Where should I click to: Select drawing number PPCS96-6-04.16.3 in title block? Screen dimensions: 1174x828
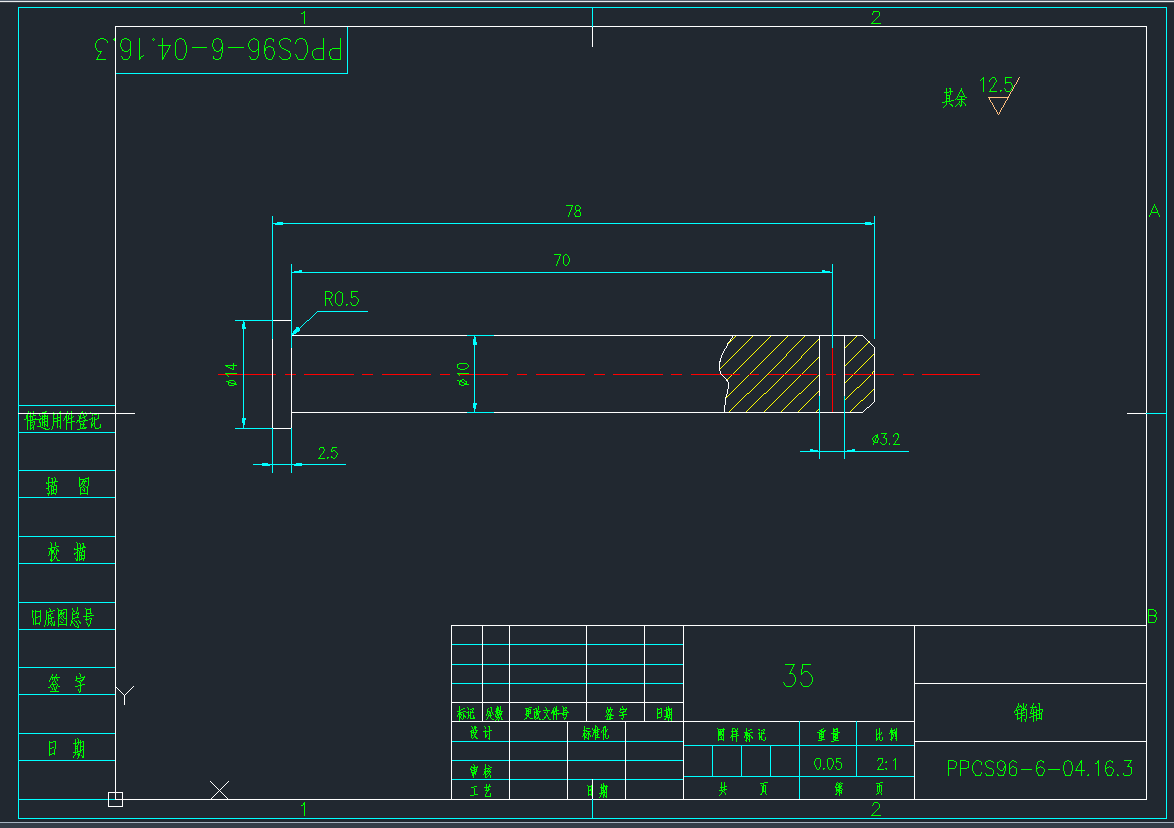[x=1039, y=768]
